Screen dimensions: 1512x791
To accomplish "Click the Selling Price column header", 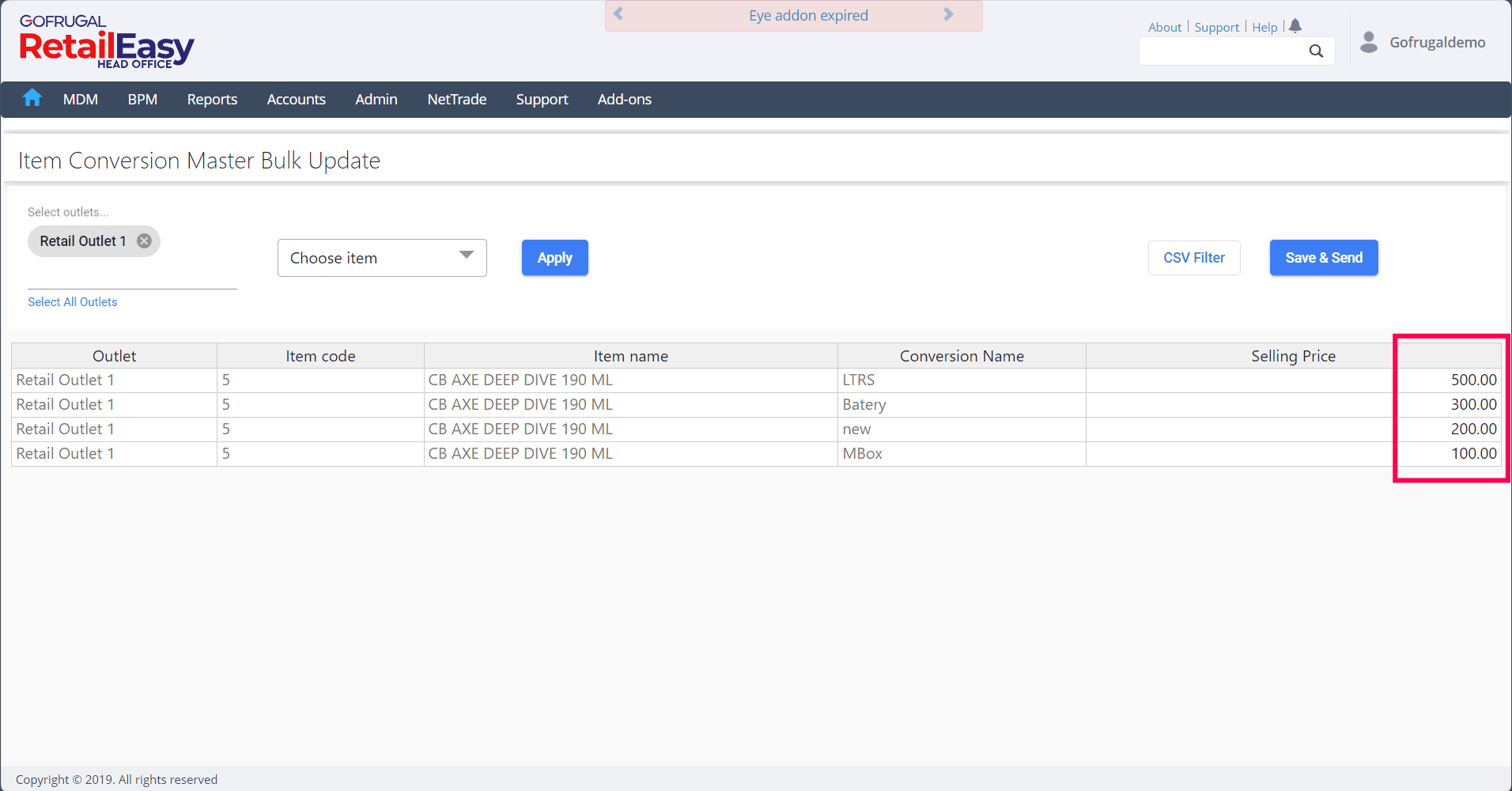I will (x=1294, y=356).
